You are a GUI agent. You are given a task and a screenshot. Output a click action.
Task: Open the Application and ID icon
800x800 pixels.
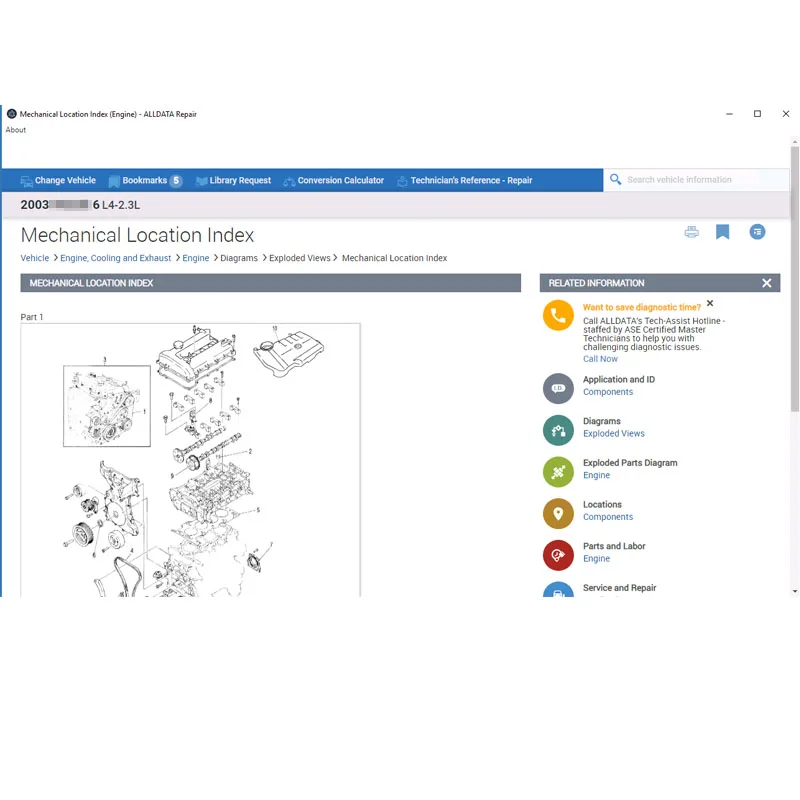tap(558, 388)
